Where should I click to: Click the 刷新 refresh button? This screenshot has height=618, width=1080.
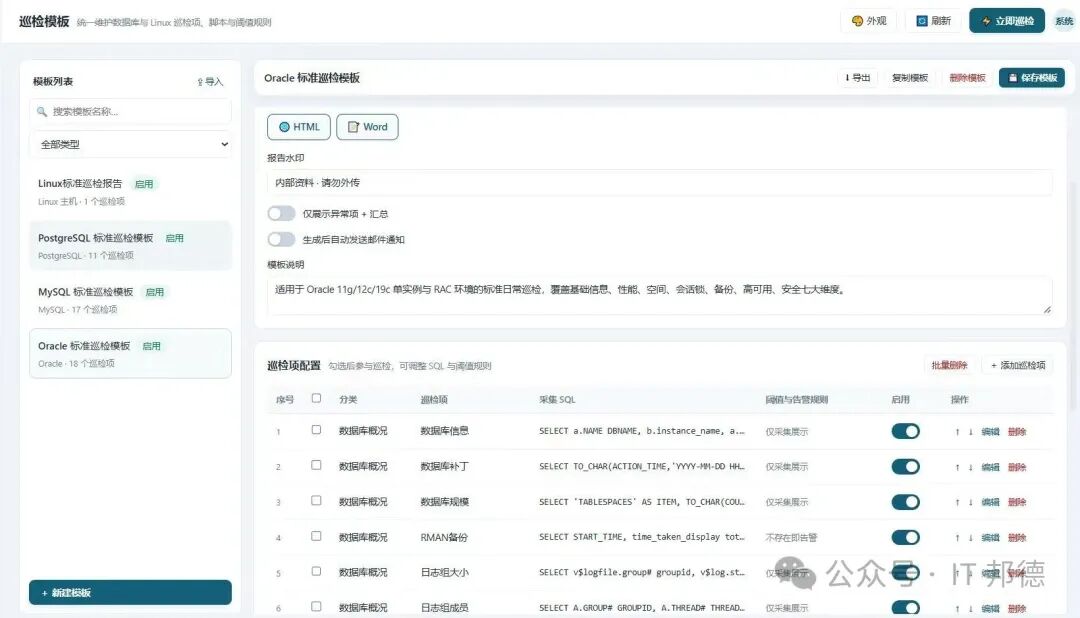pos(933,21)
